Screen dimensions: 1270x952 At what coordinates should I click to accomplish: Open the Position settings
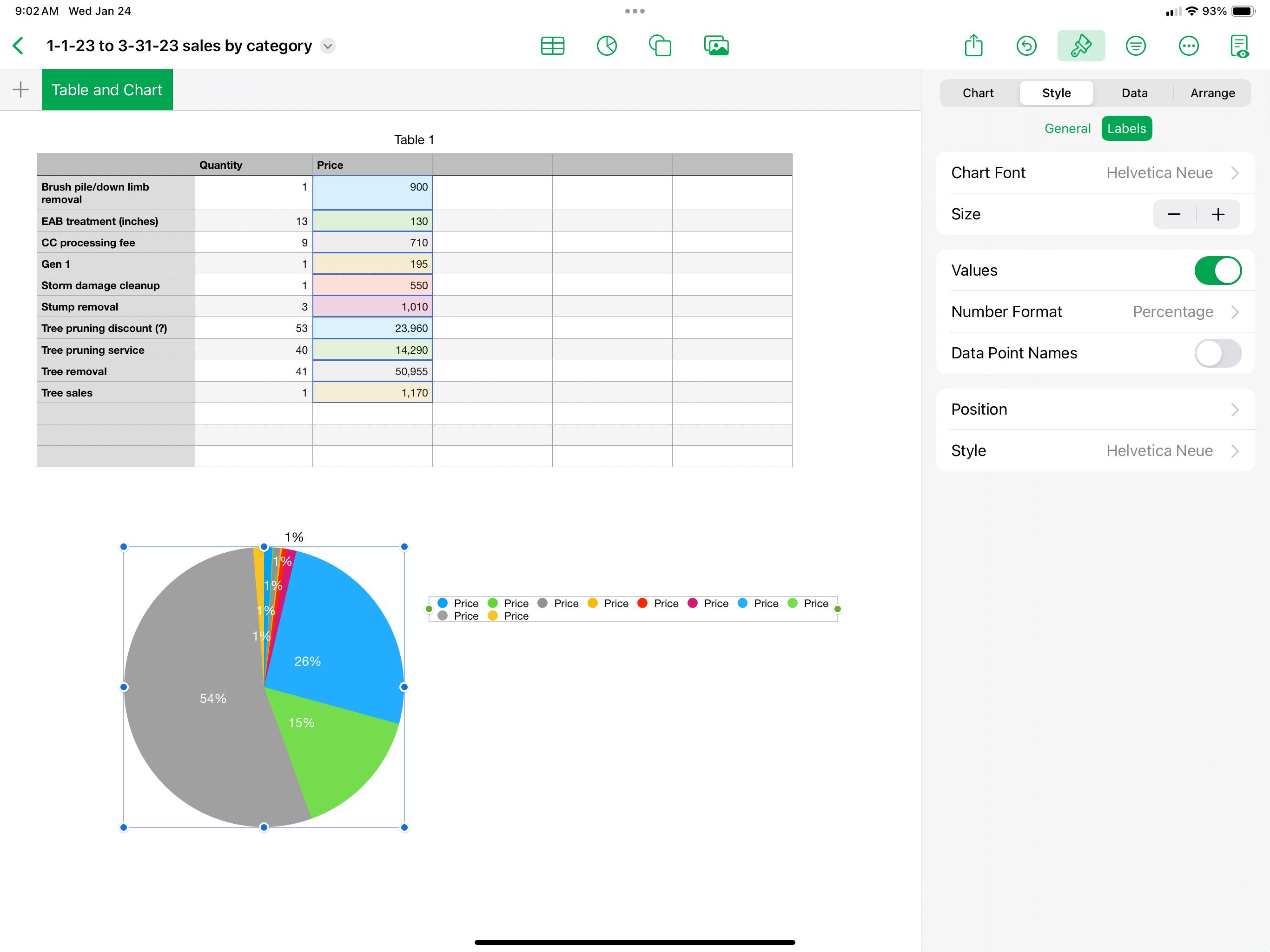tap(1097, 409)
